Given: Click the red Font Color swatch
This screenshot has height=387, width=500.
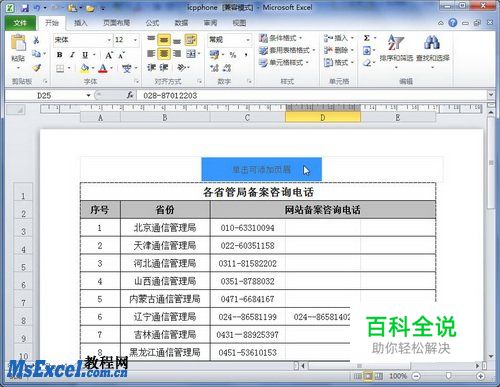Looking at the screenshot, I should click(103, 69).
